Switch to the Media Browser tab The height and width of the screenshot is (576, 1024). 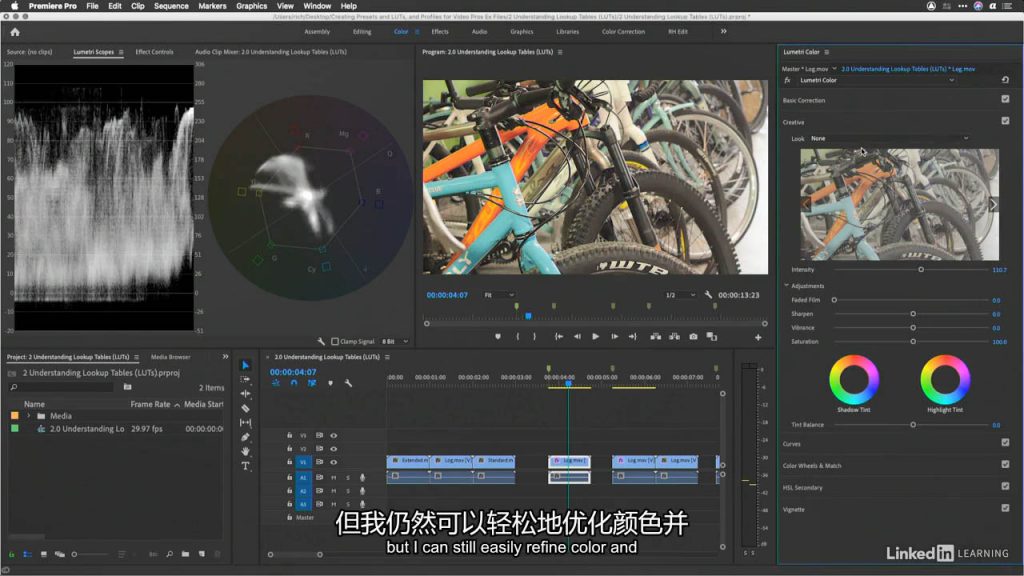click(170, 357)
